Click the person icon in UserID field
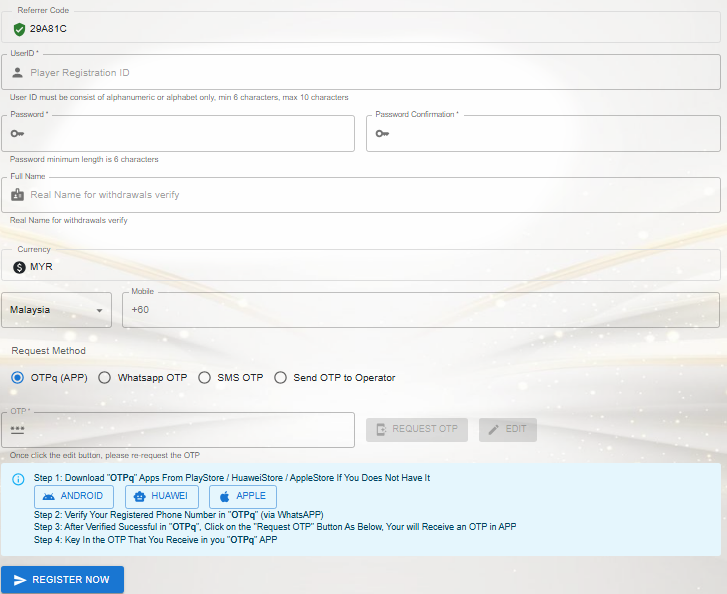727x594 pixels. (x=17, y=72)
